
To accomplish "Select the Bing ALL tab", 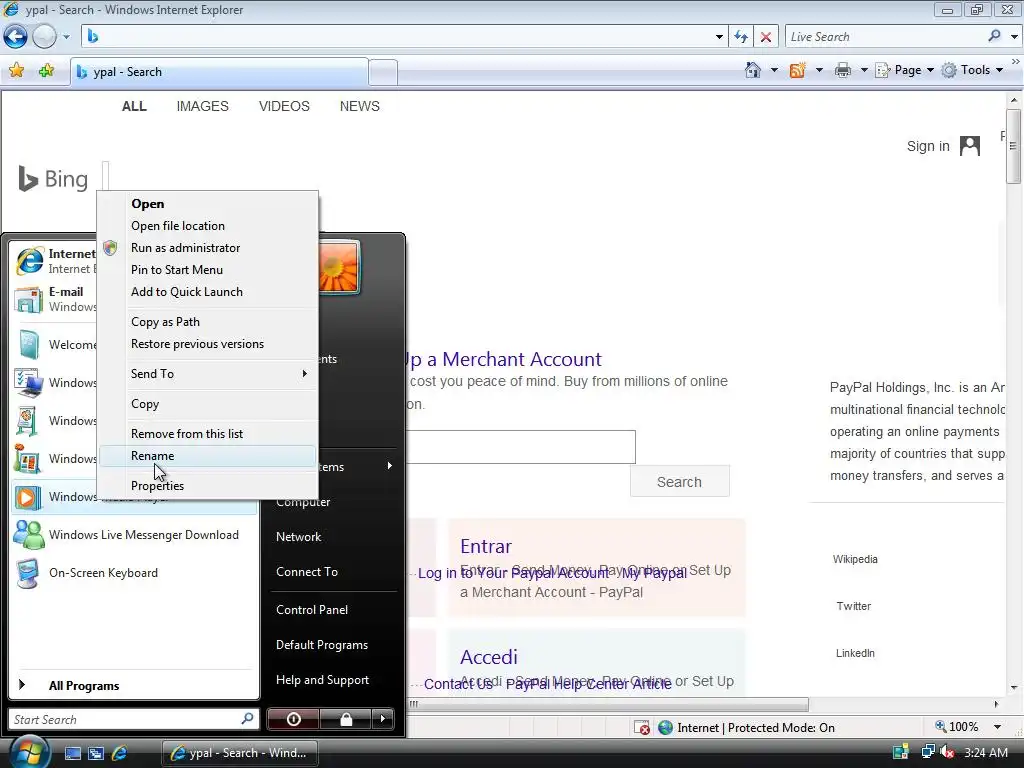I will click(134, 106).
